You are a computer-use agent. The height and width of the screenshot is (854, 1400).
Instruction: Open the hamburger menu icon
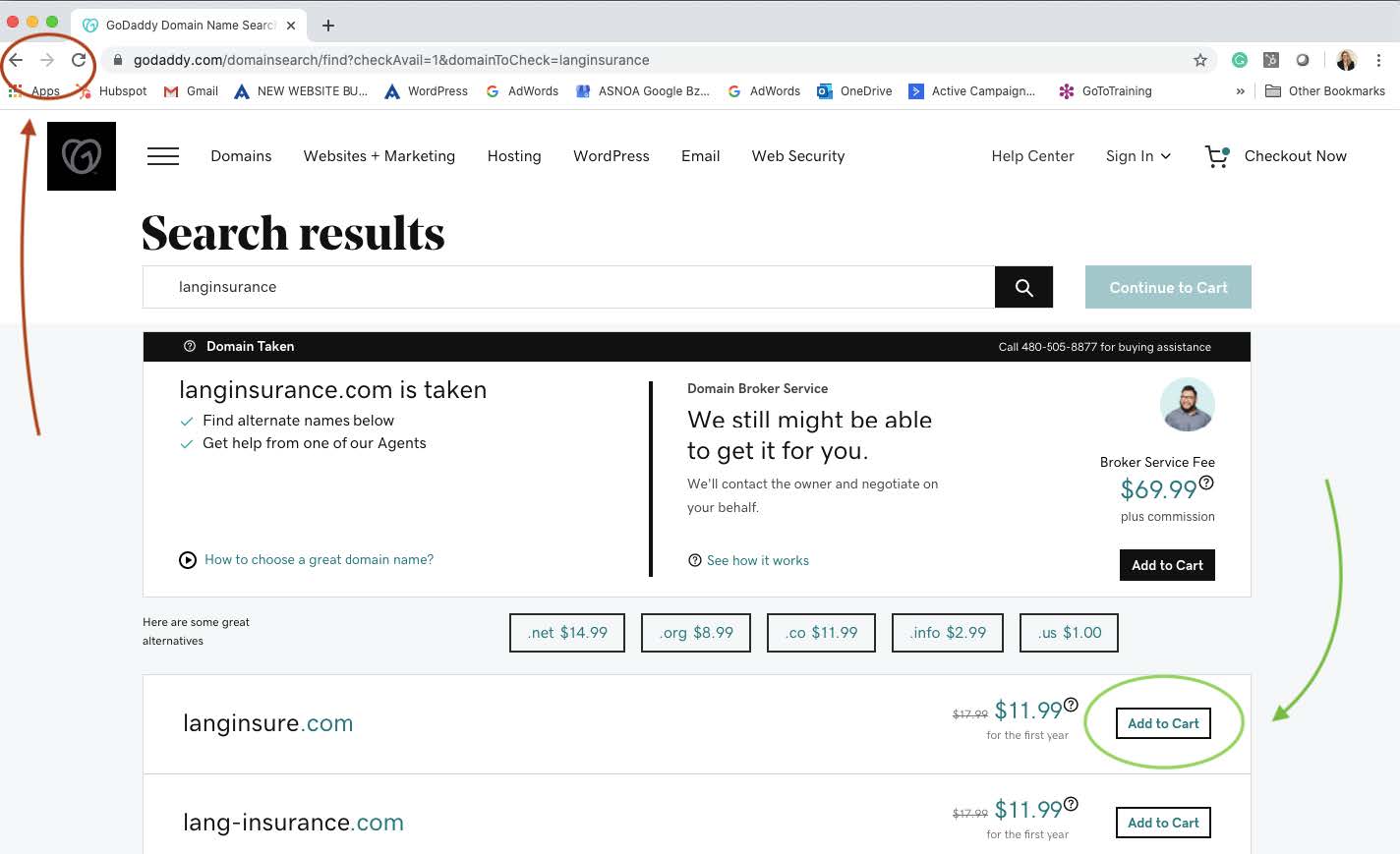click(x=163, y=156)
